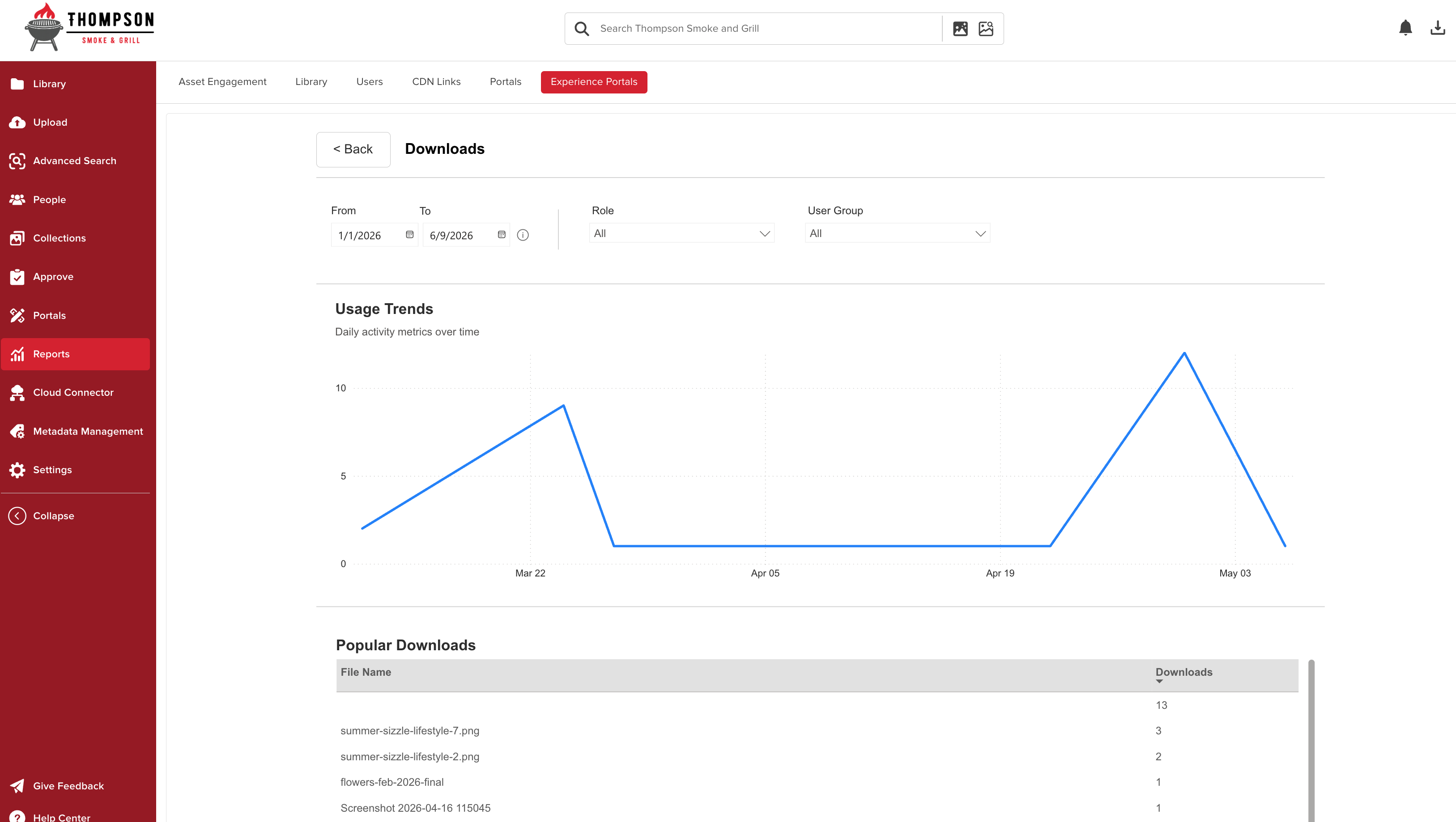Click the Popular Downloads table scrollbar

(x=1311, y=740)
